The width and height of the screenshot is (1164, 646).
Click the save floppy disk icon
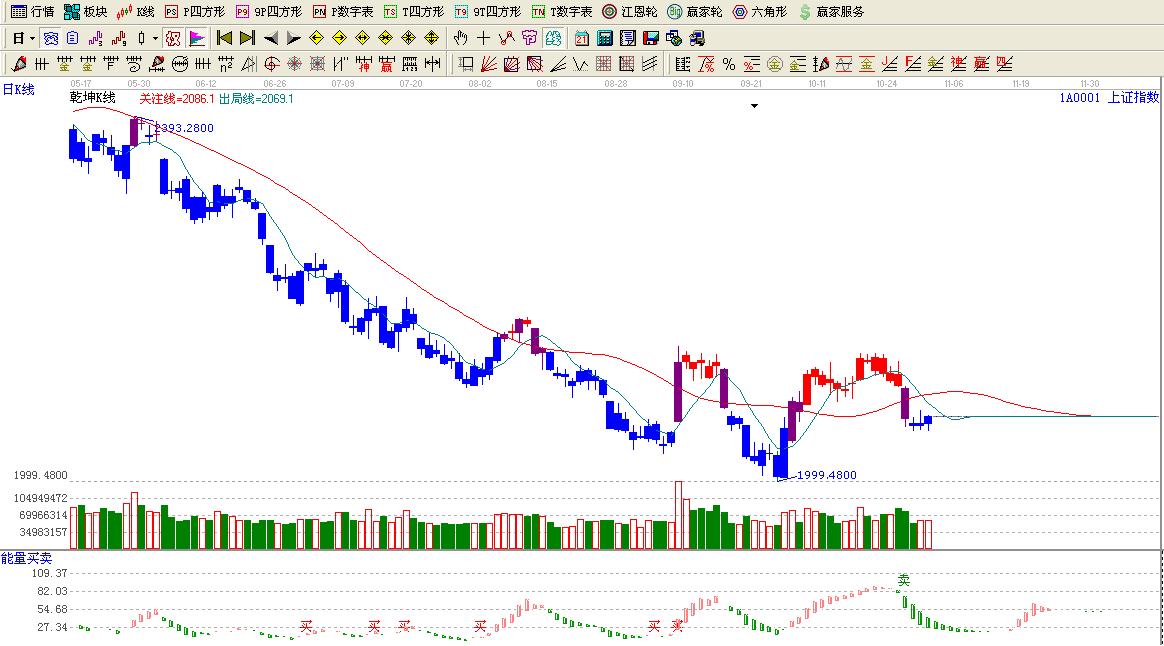(650, 38)
